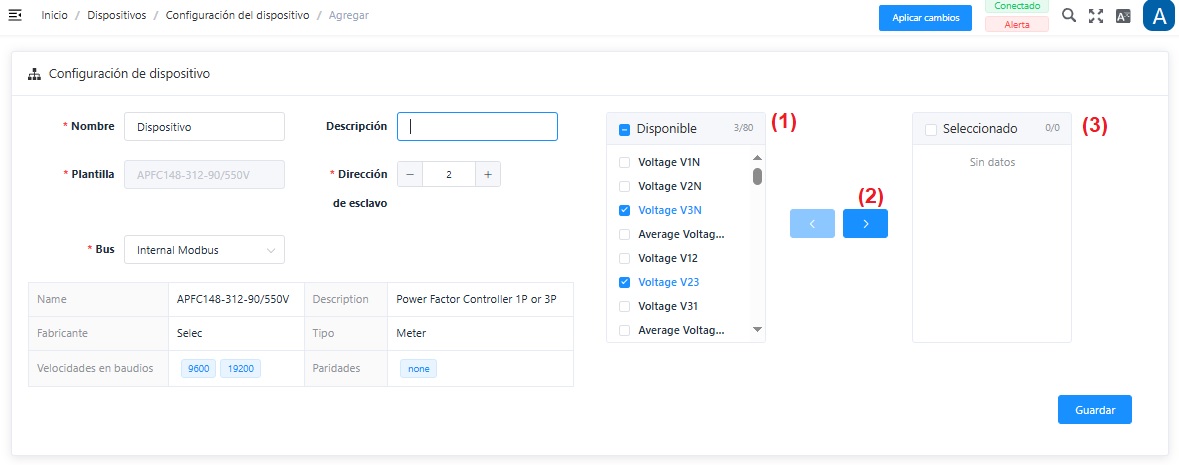
Task: Click the left transfer arrow button
Action: (812, 224)
